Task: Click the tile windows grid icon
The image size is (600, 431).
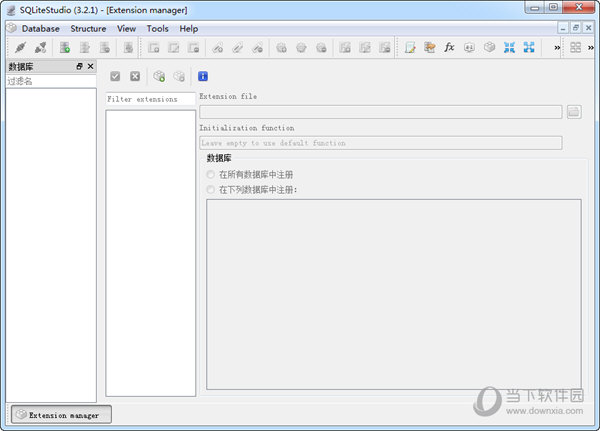Action: 576,47
